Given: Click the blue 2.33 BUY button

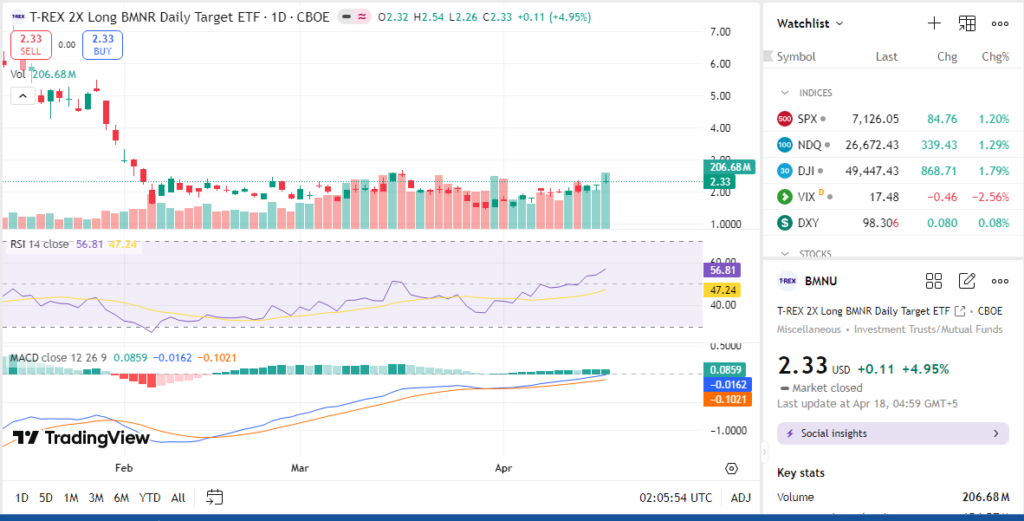Looking at the screenshot, I should point(102,44).
